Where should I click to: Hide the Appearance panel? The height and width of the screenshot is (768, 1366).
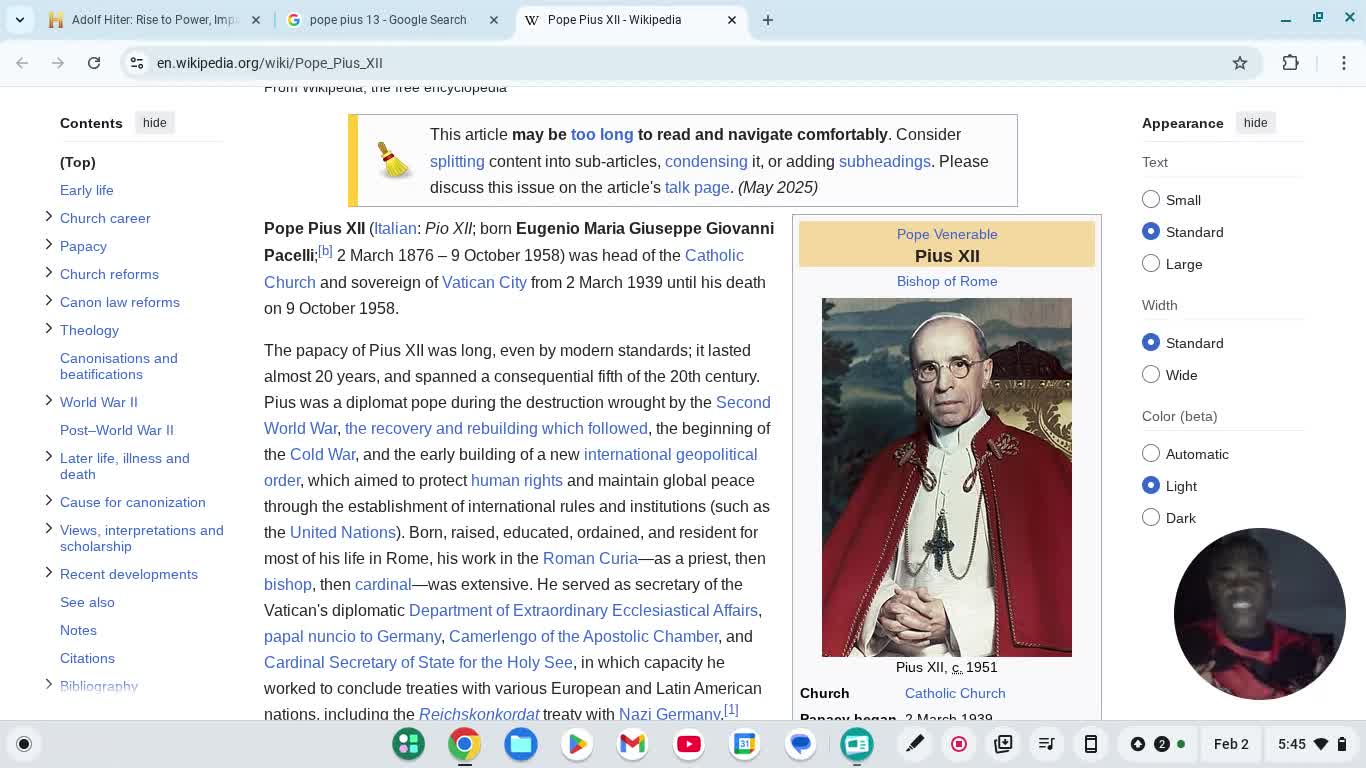pos(1255,122)
